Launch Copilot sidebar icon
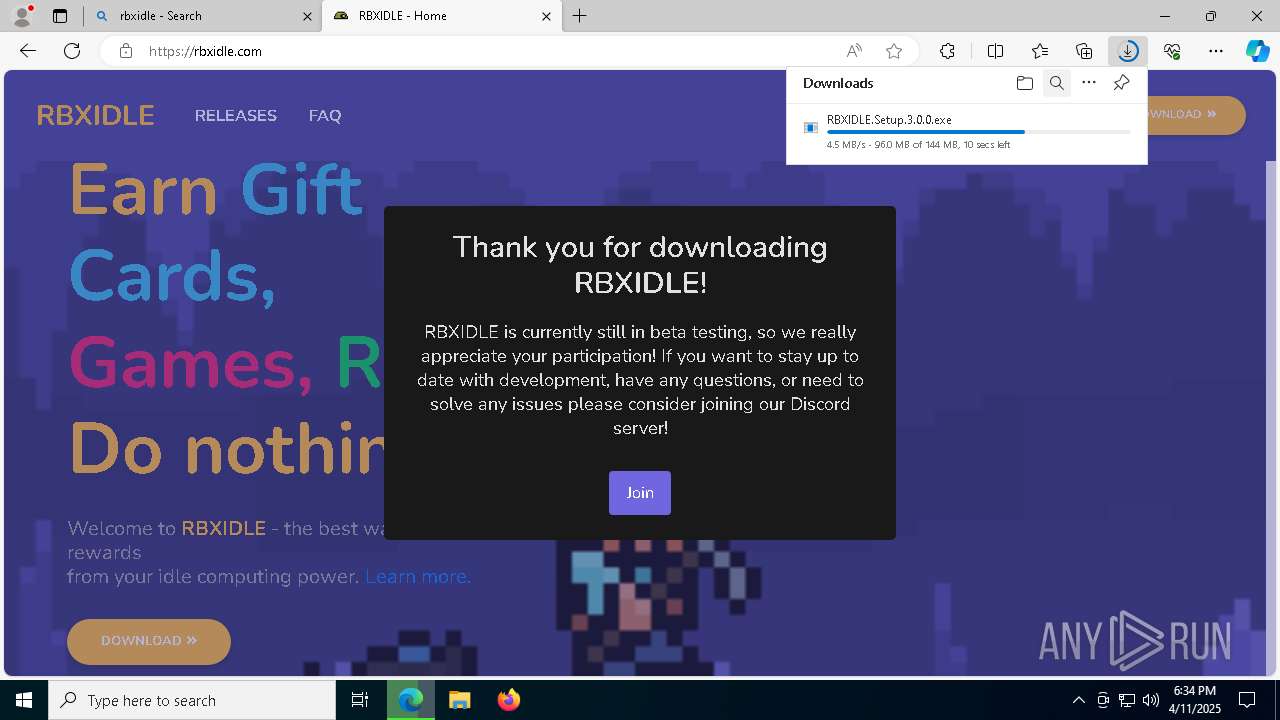This screenshot has width=1280, height=720. pyautogui.click(x=1257, y=51)
